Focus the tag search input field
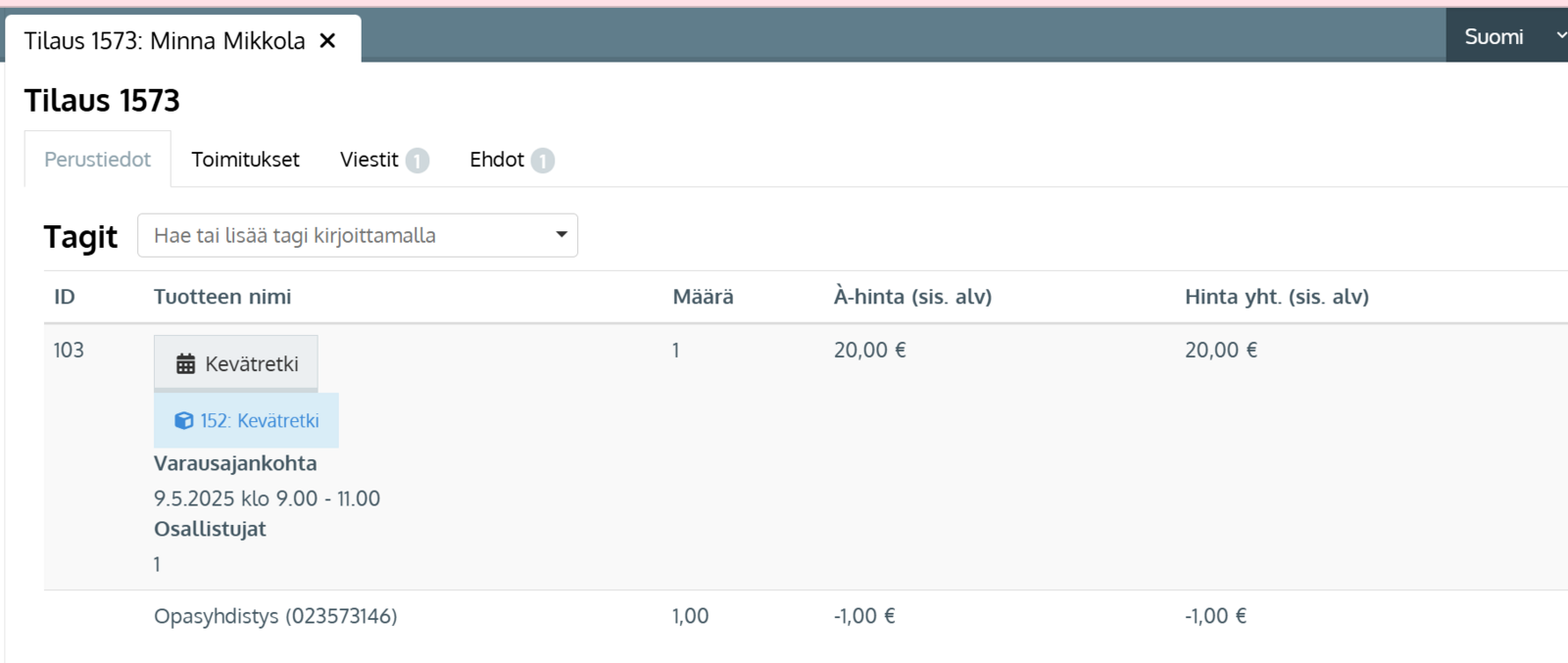Image resolution: width=1568 pixels, height=663 pixels. tap(343, 235)
